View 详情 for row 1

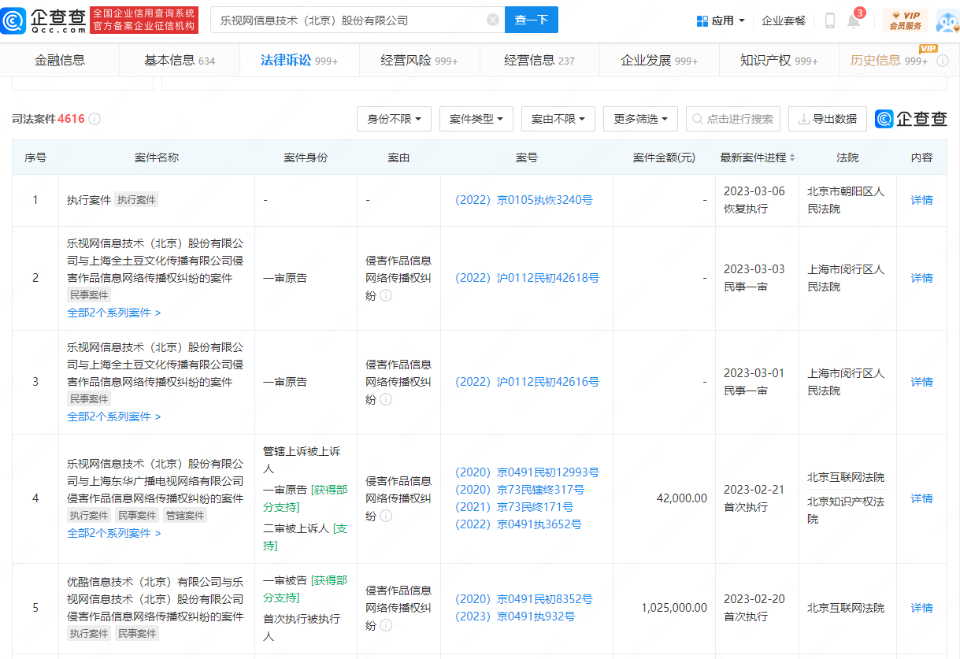click(921, 200)
